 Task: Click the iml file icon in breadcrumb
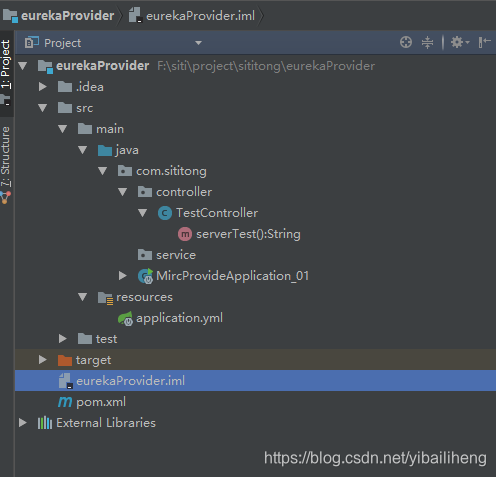click(x=136, y=15)
